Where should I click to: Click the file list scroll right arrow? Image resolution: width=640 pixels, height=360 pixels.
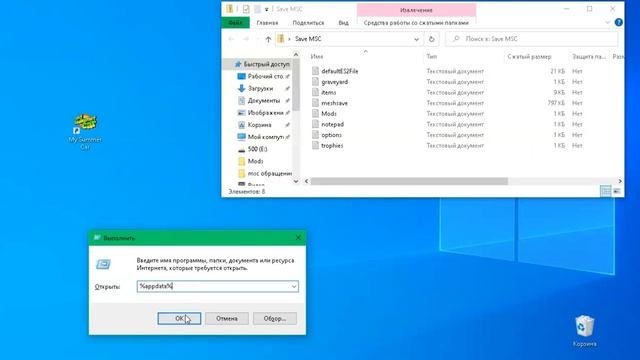pyautogui.click(x=620, y=181)
